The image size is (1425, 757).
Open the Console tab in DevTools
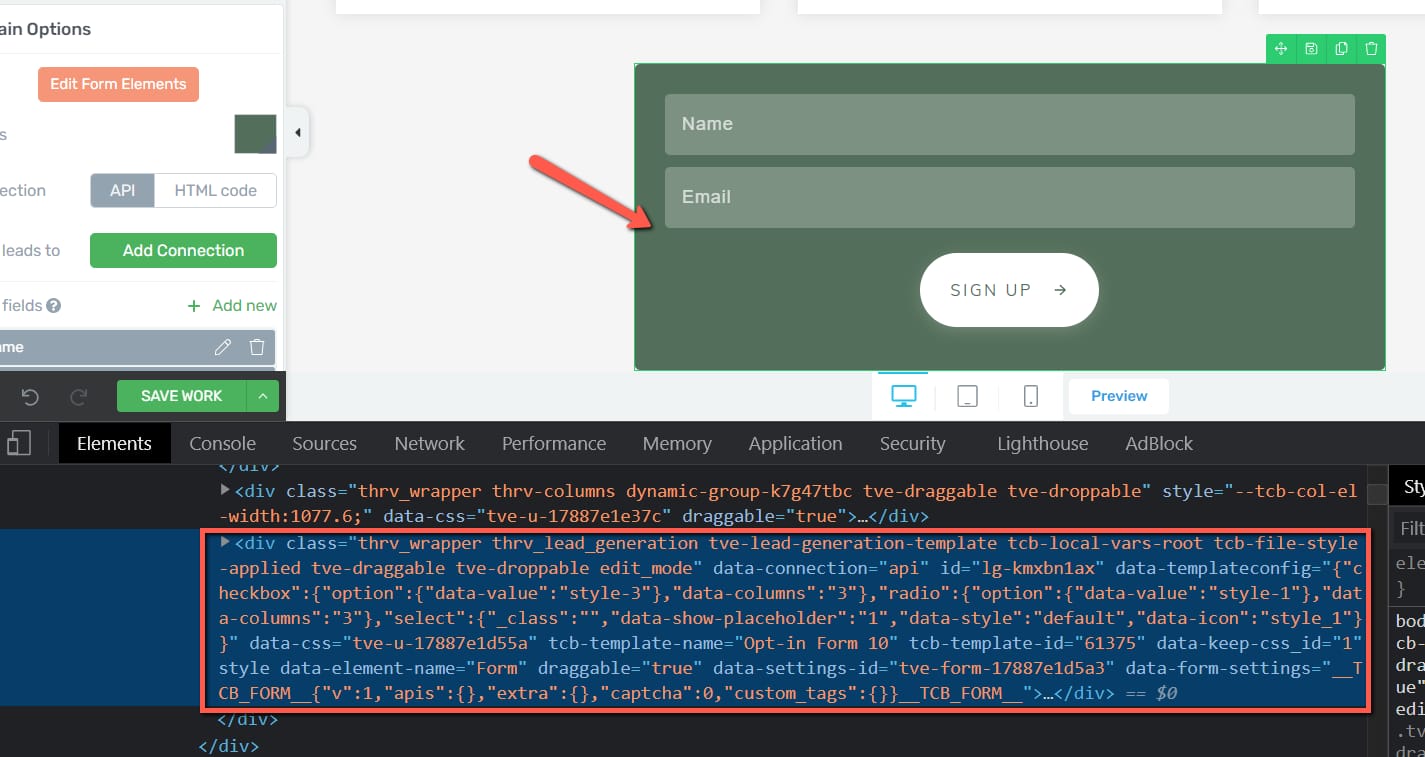222,443
